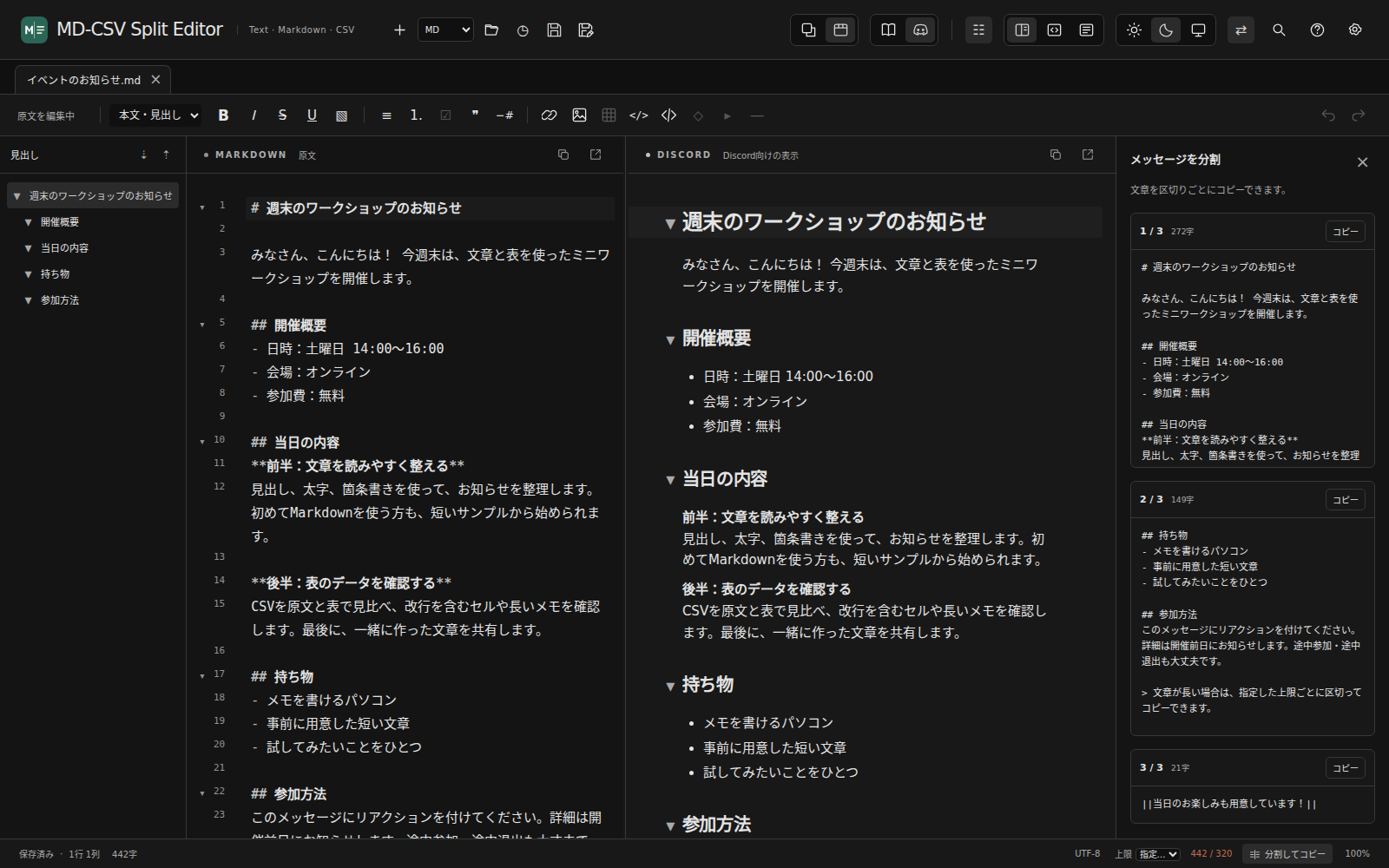The height and width of the screenshot is (868, 1389).
Task: Click the save-as icon with pencil
Action: pyautogui.click(x=586, y=30)
